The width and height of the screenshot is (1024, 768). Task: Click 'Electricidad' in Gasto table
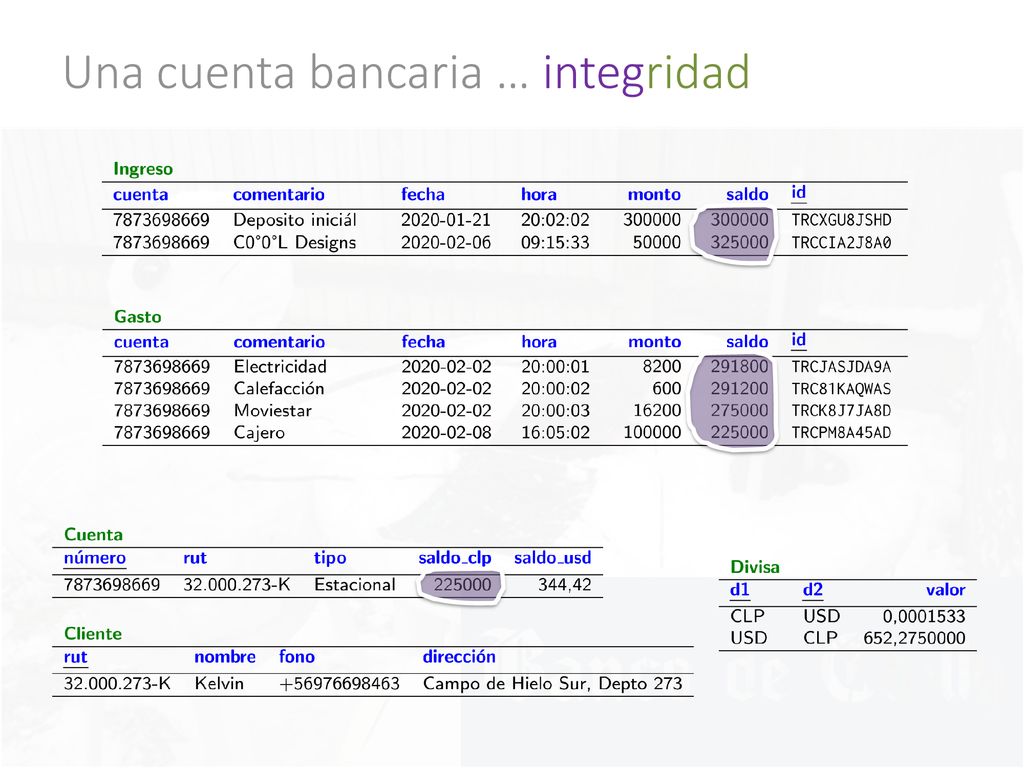[280, 366]
